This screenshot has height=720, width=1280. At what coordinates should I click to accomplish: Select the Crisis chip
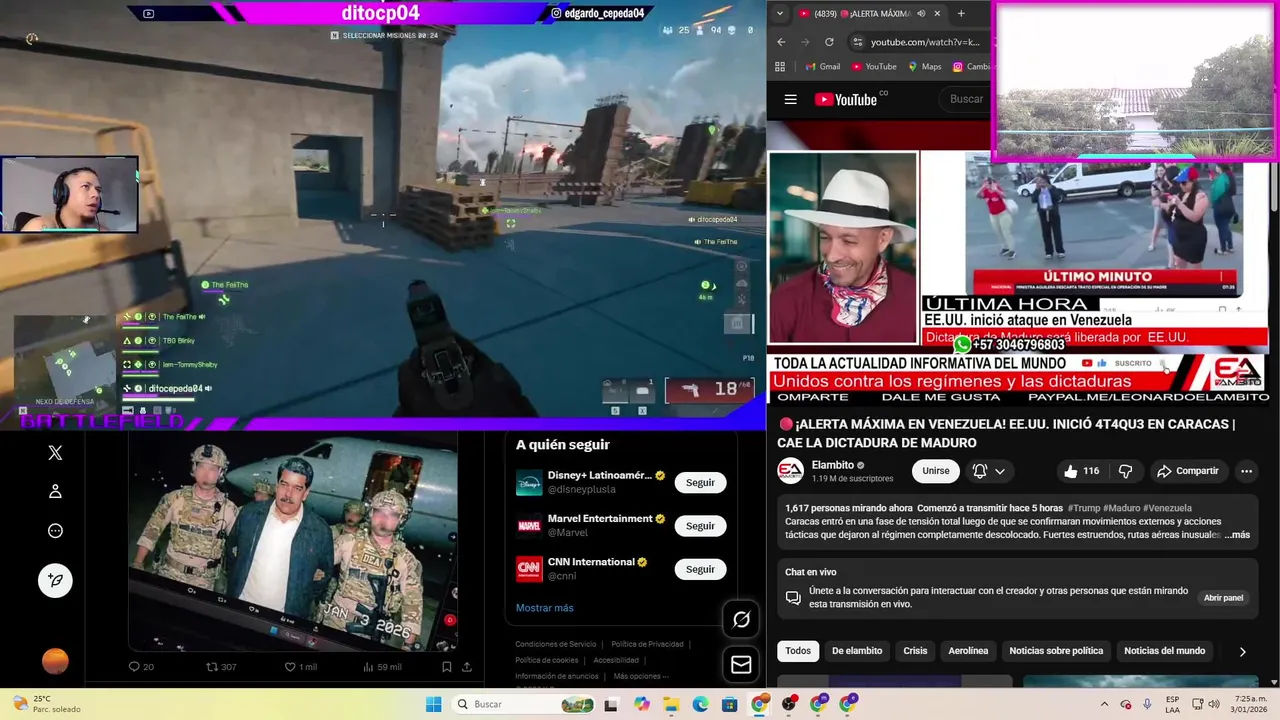pos(915,651)
